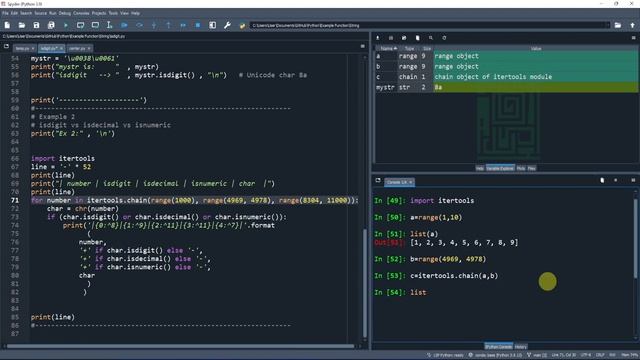Open Tools menu
Viewport: 640px width, 360px height.
(113, 13)
